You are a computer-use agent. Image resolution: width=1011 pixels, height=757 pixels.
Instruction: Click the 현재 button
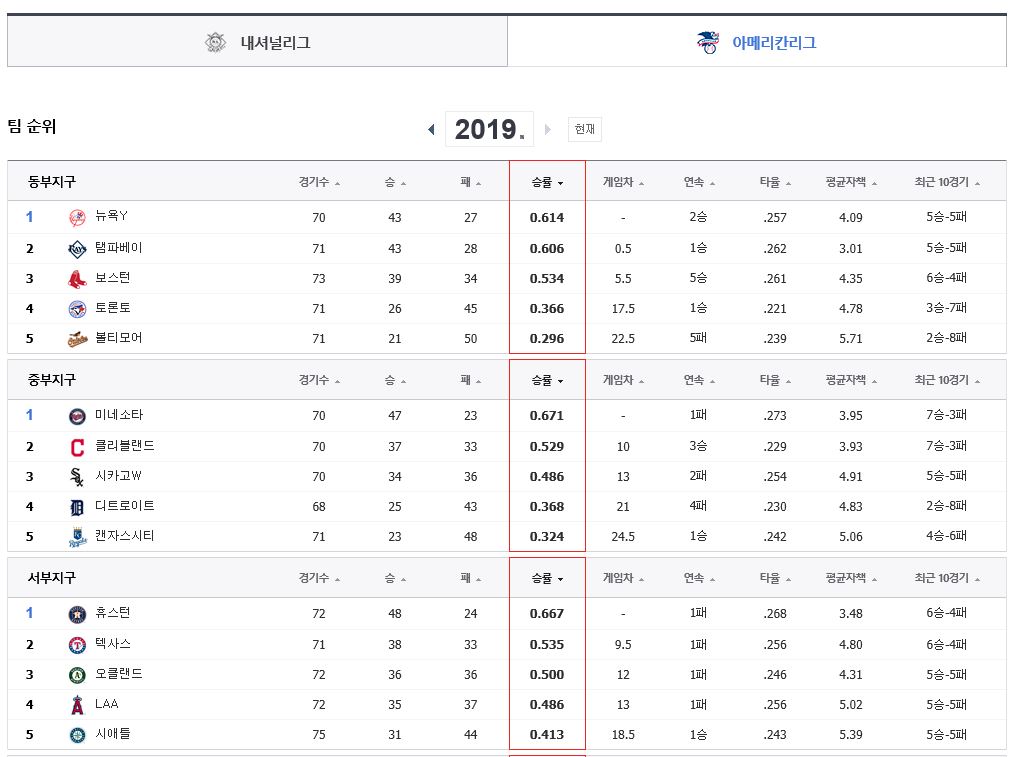coord(585,129)
